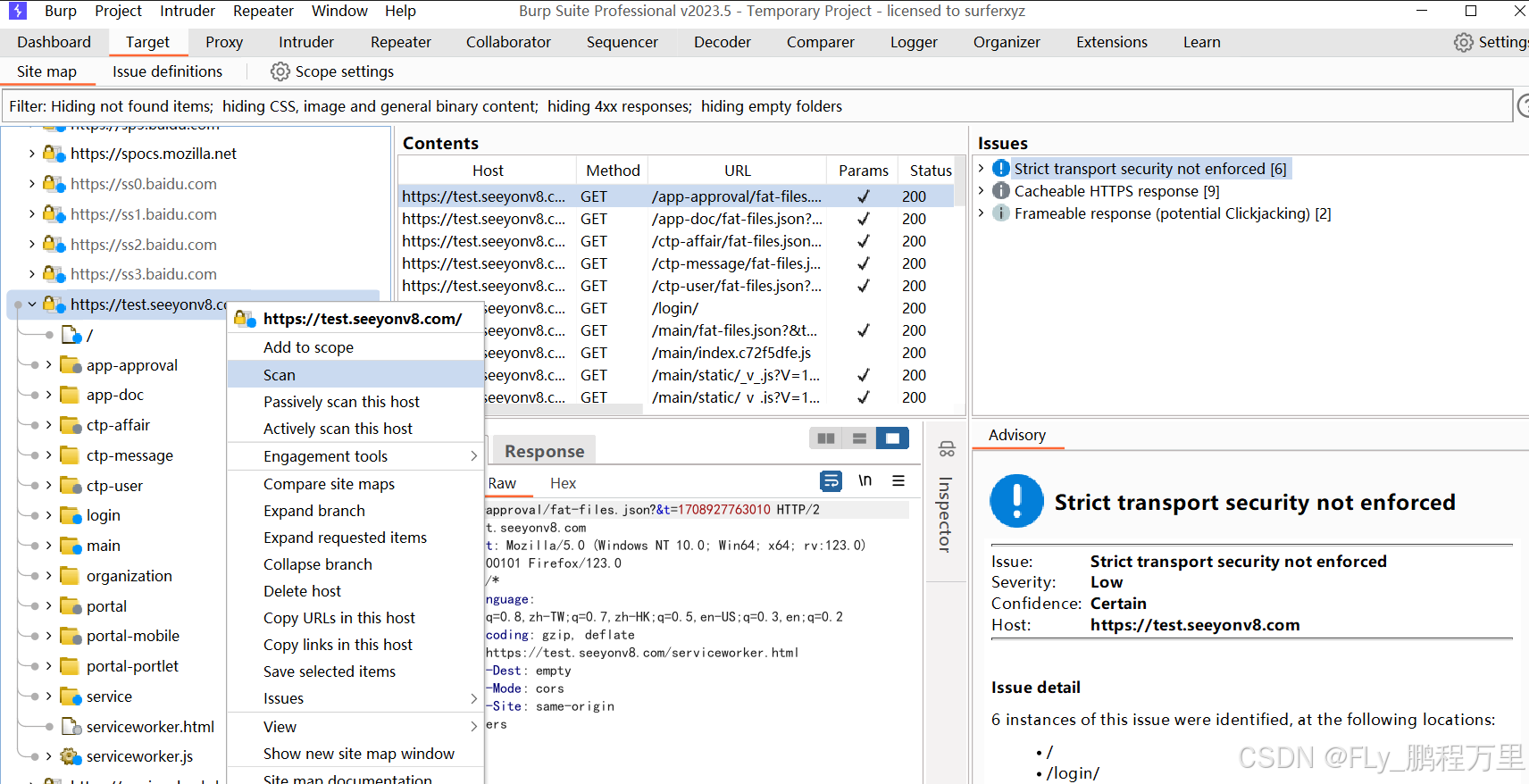Image resolution: width=1529 pixels, height=784 pixels.
Task: Open the Advisory tab
Action: [1017, 435]
